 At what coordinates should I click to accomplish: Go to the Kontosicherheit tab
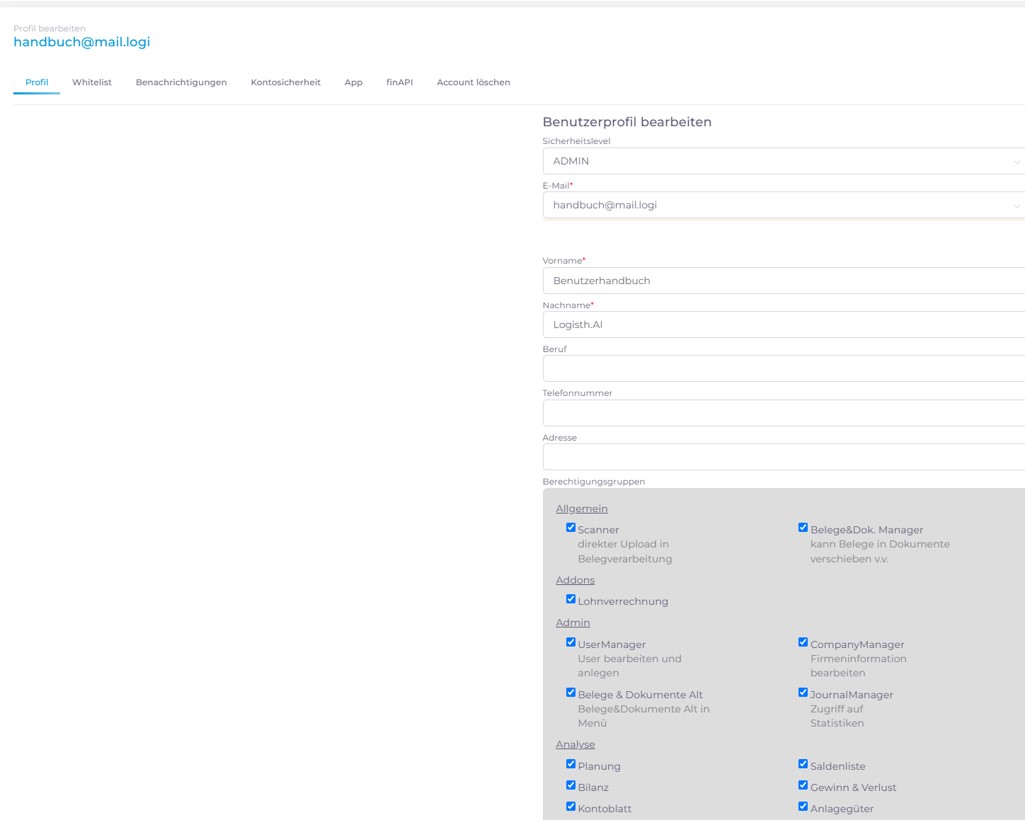(x=286, y=83)
